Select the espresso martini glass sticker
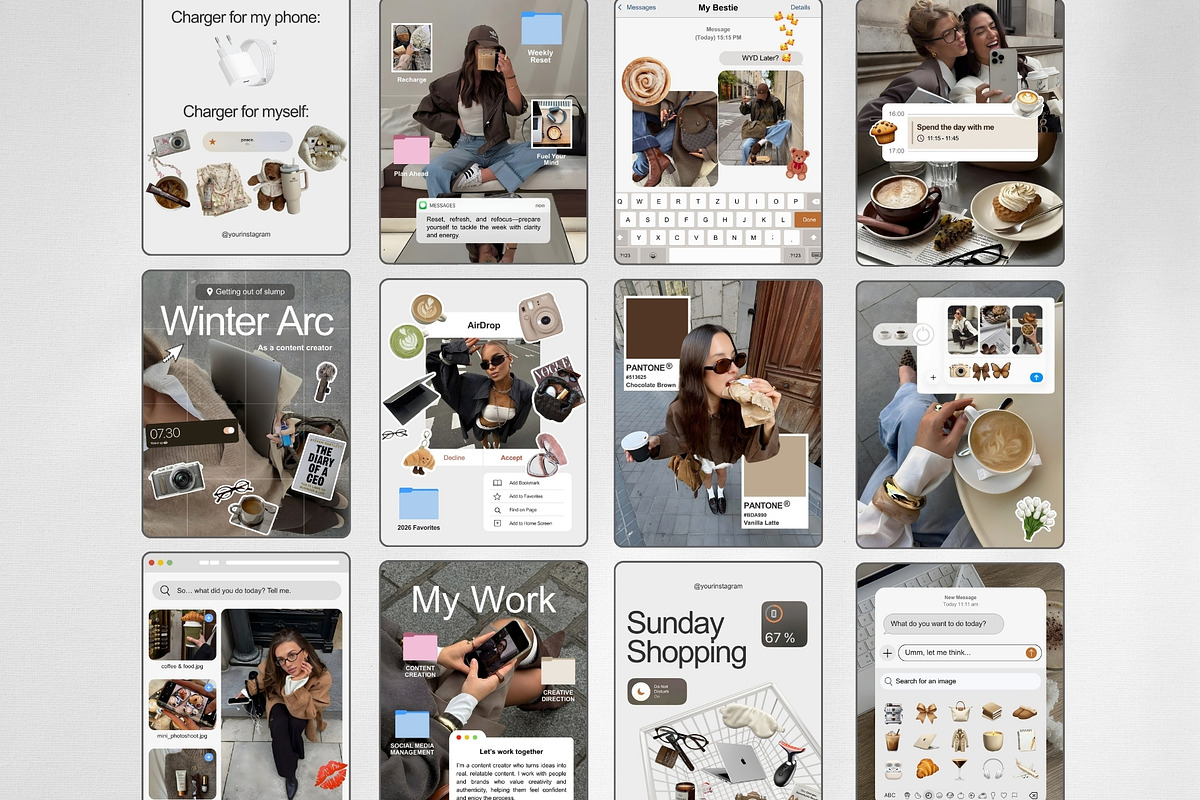Viewport: 1200px width, 800px height. pos(960,768)
